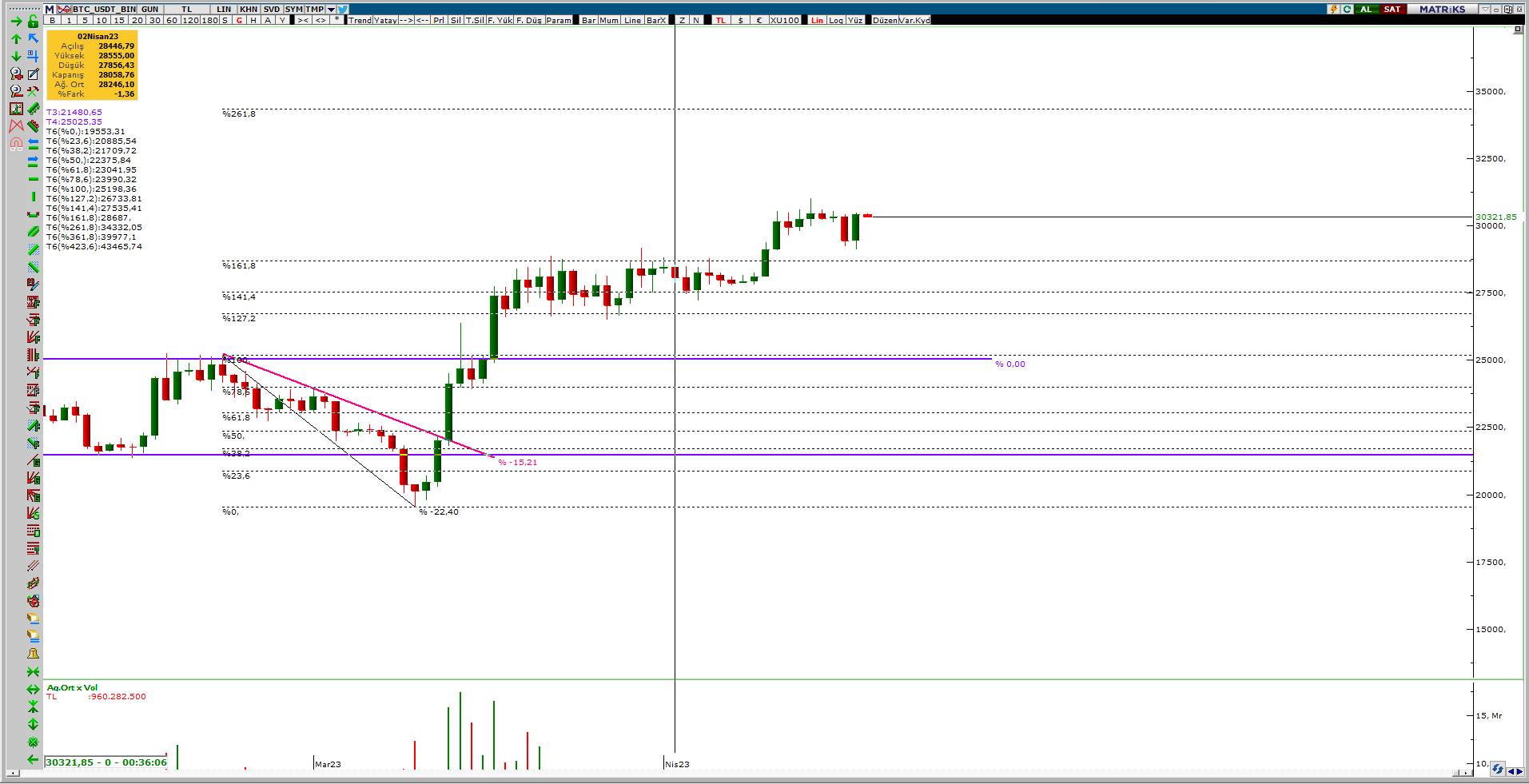
Task: Select the magnet snap tool icon
Action: (16, 144)
